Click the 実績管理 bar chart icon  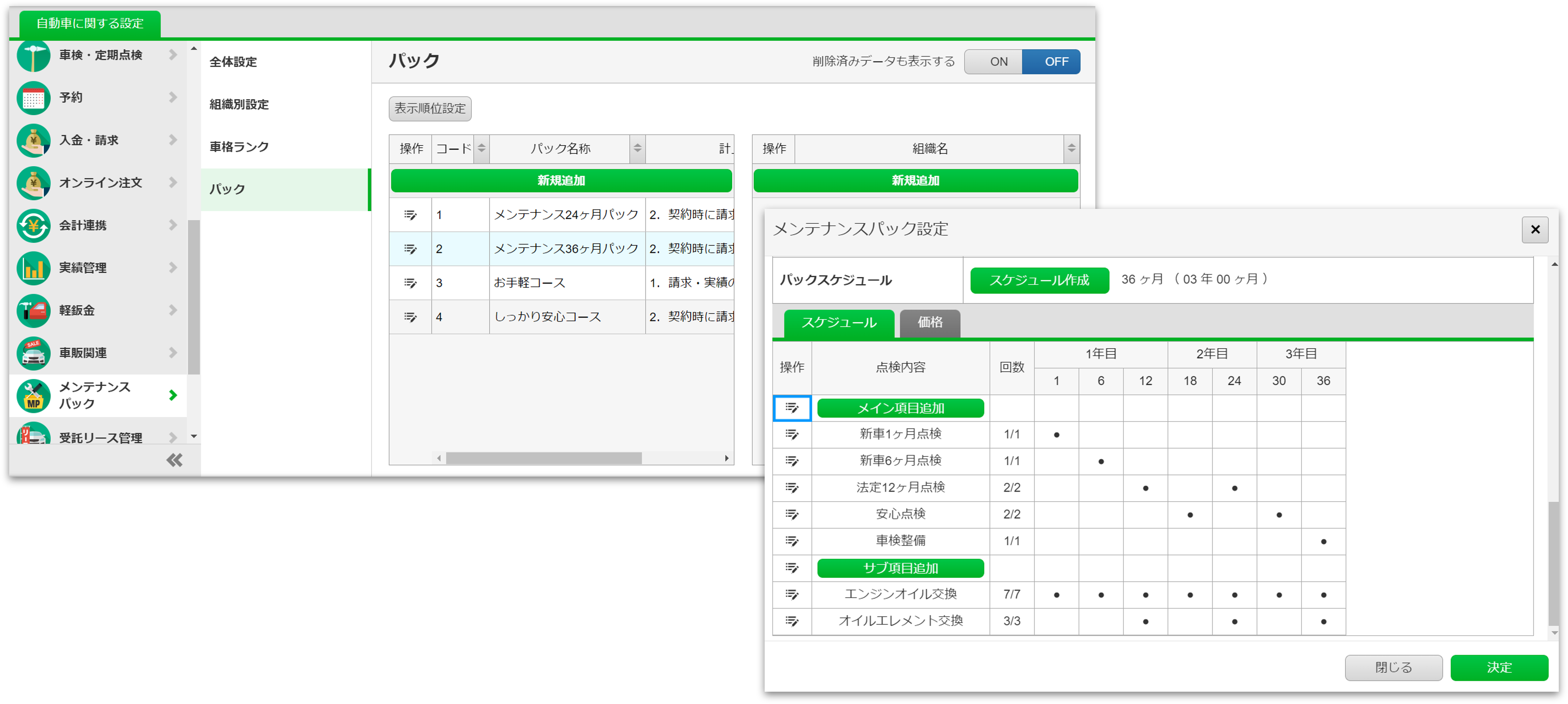point(33,268)
